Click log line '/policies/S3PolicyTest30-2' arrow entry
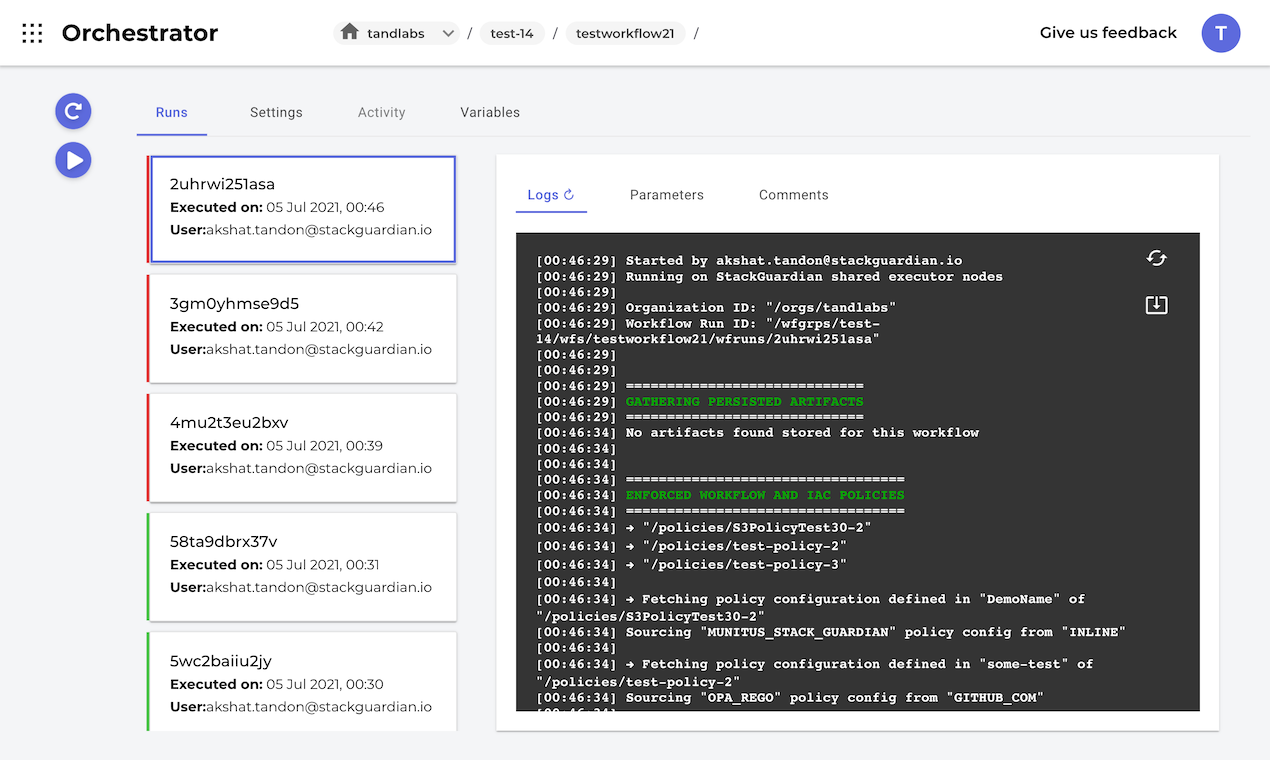Screen dimensions: 1270x760 click(x=704, y=528)
